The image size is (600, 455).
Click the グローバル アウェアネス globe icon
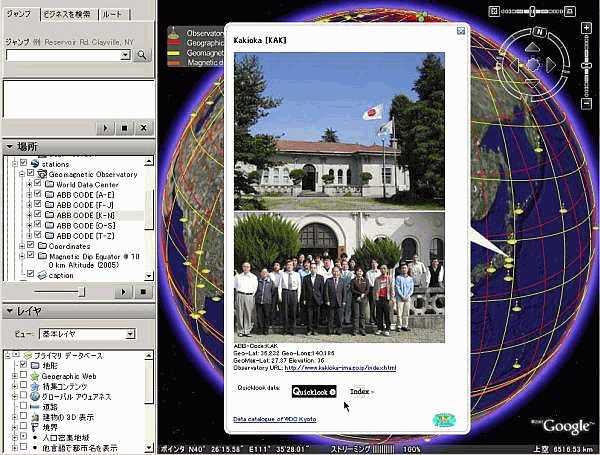click(x=35, y=396)
